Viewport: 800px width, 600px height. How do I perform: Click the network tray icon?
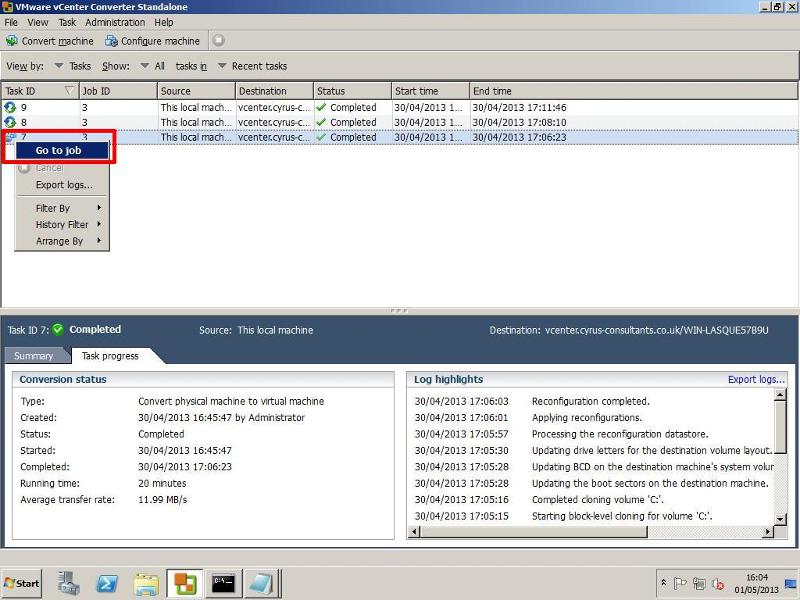(699, 583)
